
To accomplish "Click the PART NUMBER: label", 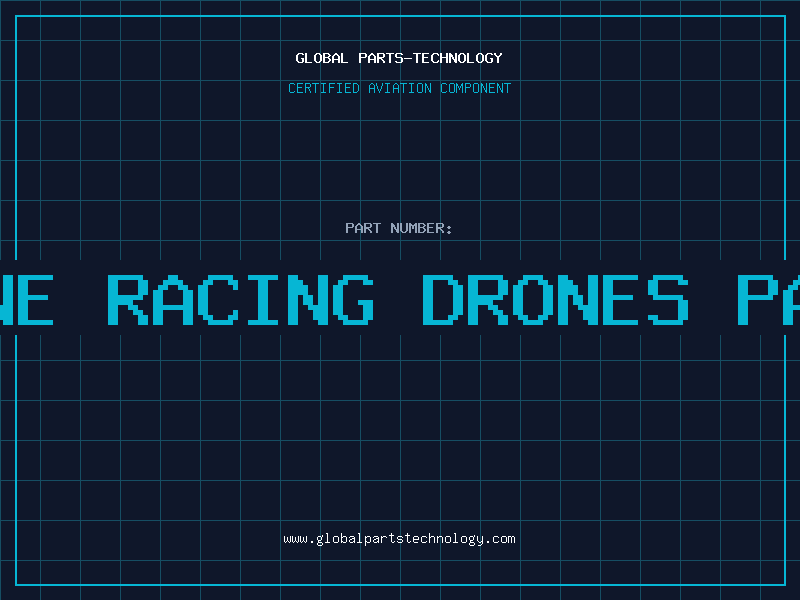I will [399, 228].
